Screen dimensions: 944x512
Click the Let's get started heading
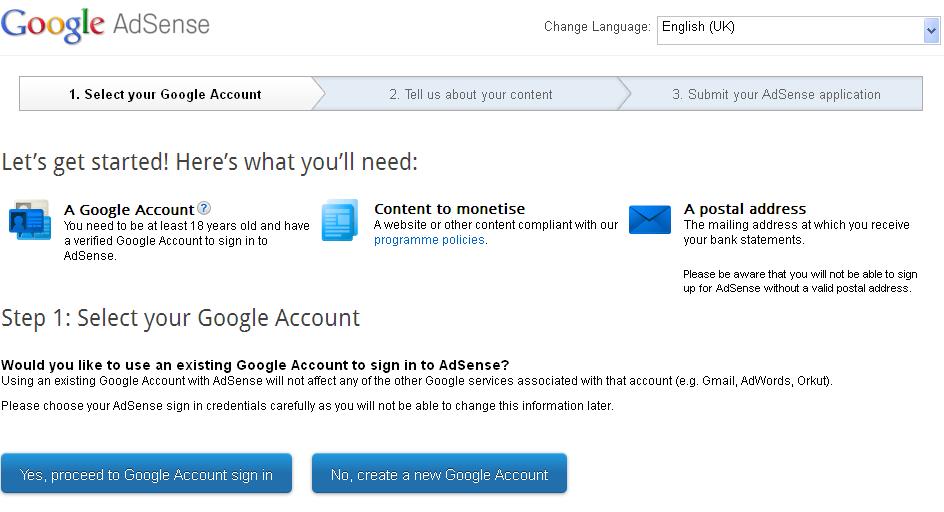[209, 162]
